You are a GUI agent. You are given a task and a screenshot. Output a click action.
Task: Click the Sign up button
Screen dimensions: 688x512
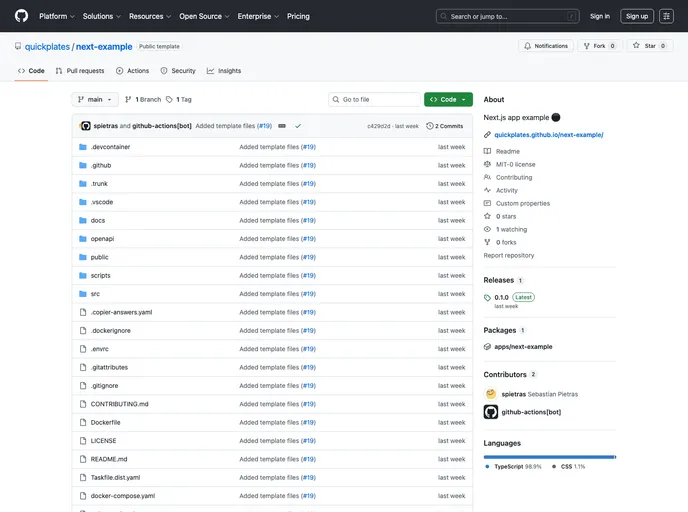pos(637,16)
